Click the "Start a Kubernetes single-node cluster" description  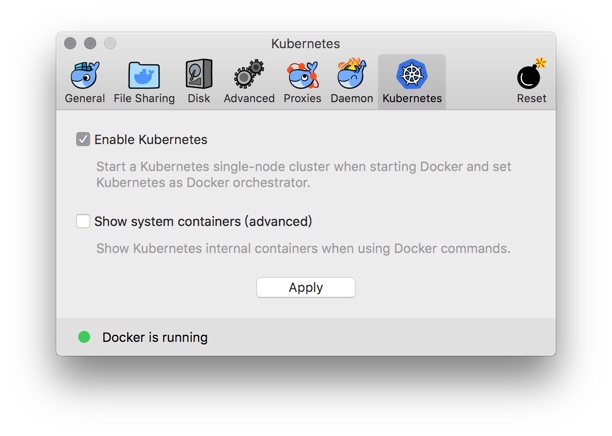point(304,174)
